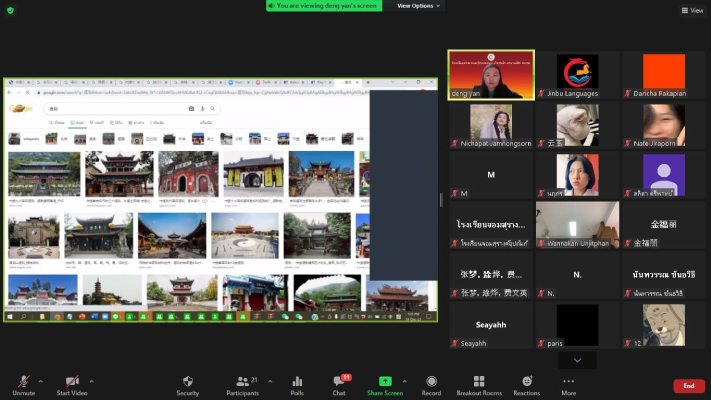The image size is (711, 400).
Task: Open the Participants panel
Action: click(x=242, y=385)
